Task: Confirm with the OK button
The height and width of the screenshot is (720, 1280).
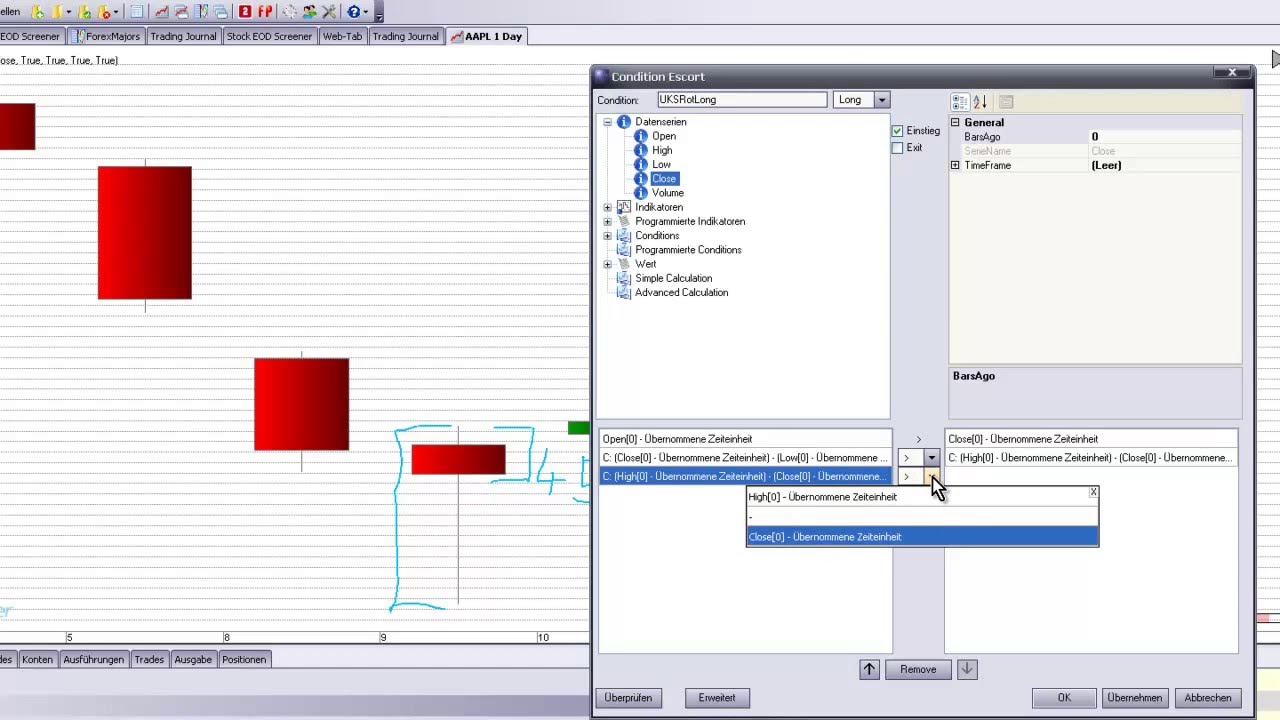Action: click(x=1064, y=698)
